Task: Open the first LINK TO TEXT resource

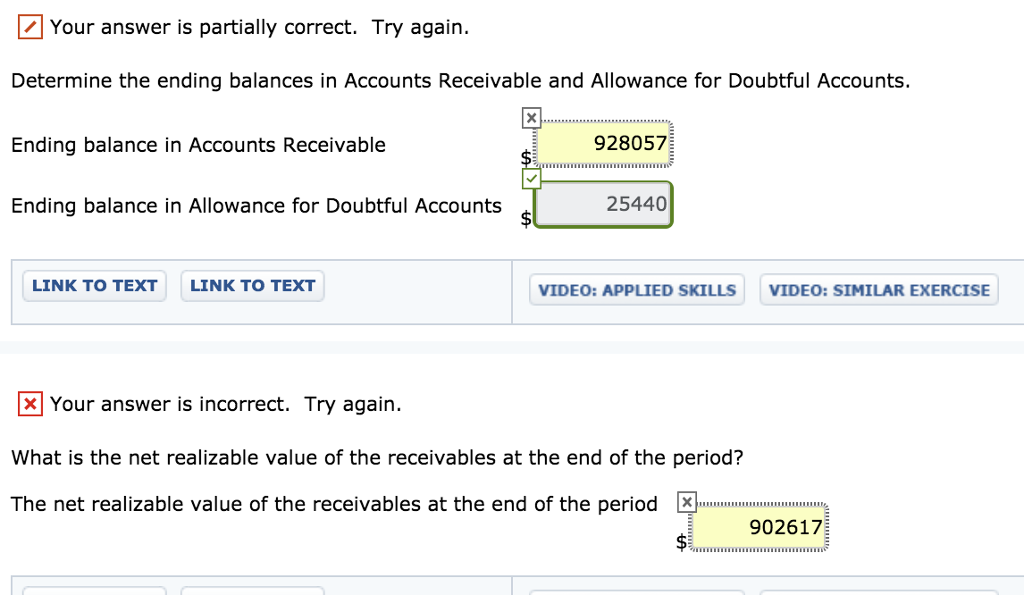Action: coord(93,285)
